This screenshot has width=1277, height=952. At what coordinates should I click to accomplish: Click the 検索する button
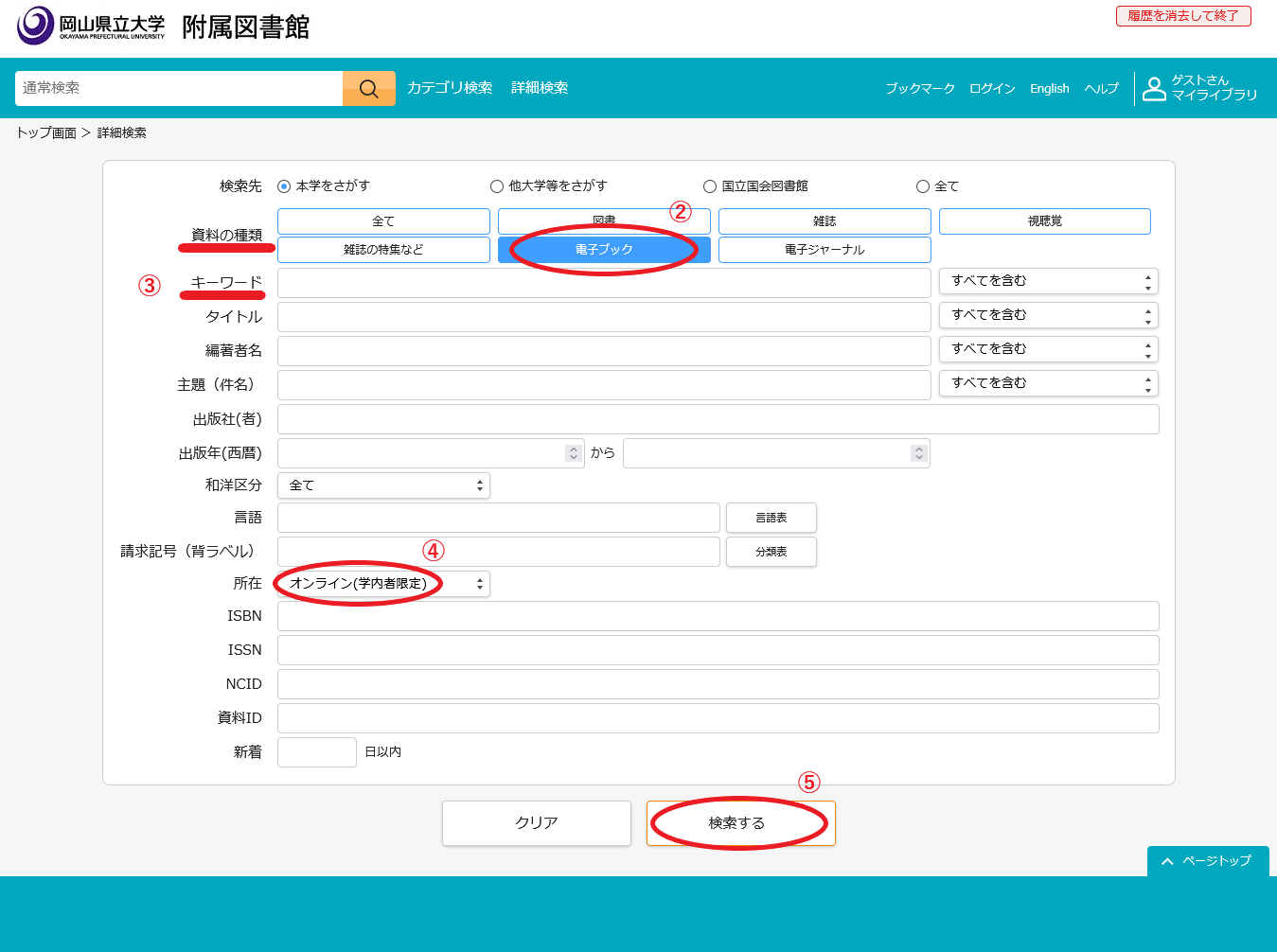pos(741,823)
